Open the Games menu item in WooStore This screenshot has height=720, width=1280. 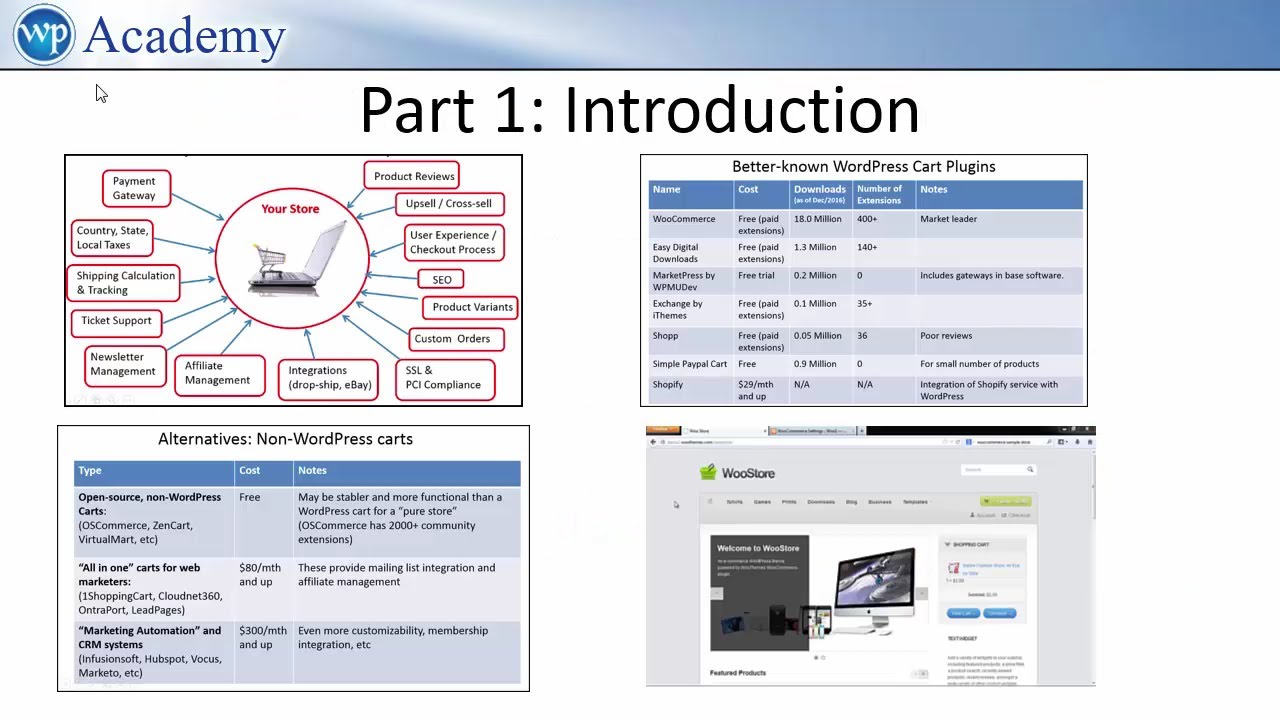click(762, 502)
